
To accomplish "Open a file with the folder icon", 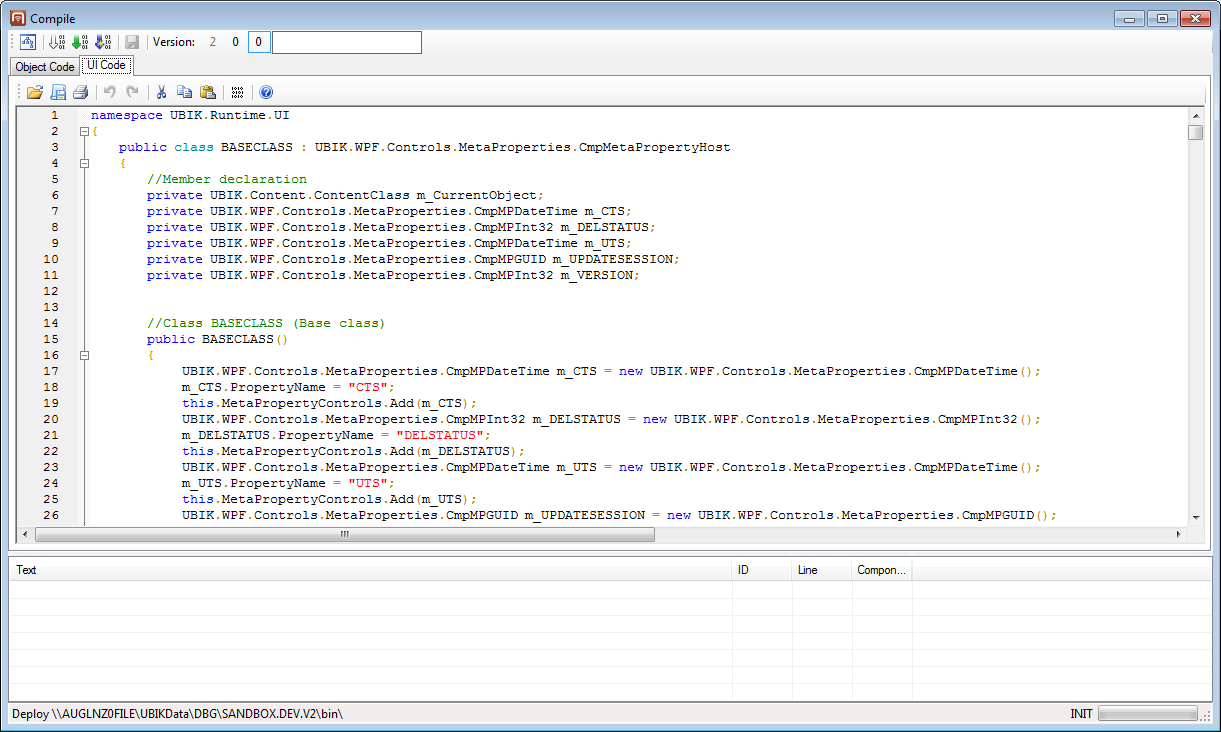I will 35,92.
